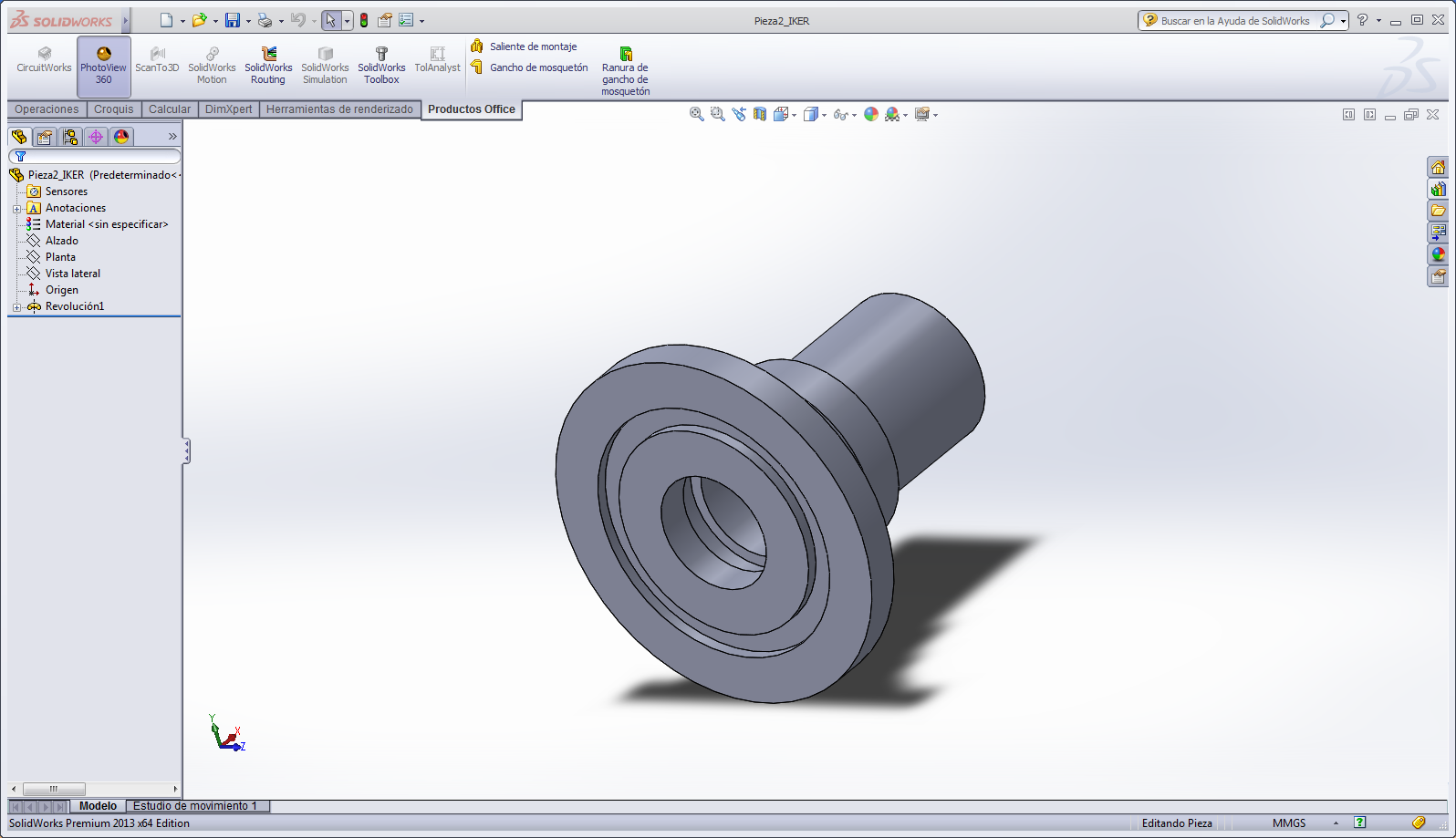
Task: Click the Save icon in toolbar
Action: coord(233,20)
